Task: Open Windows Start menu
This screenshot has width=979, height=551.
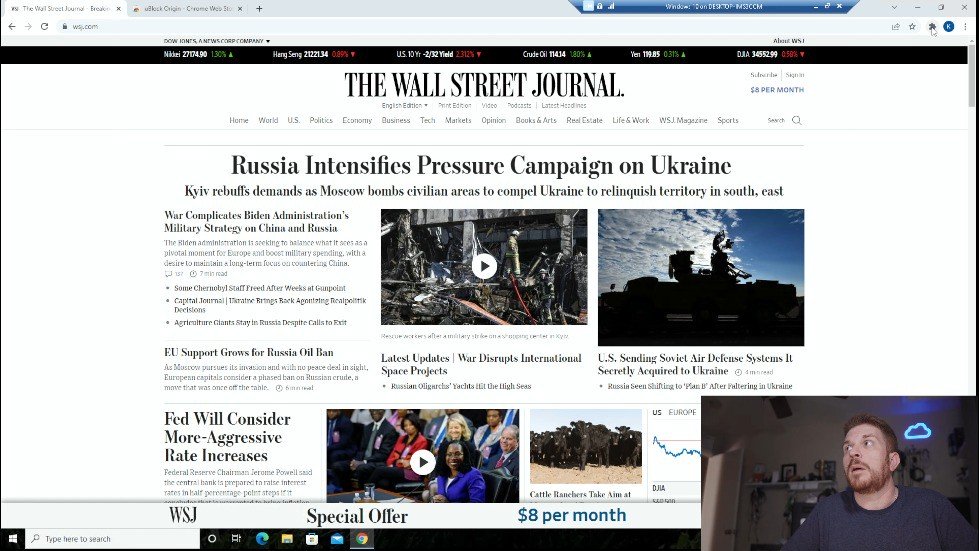Action: coord(13,539)
